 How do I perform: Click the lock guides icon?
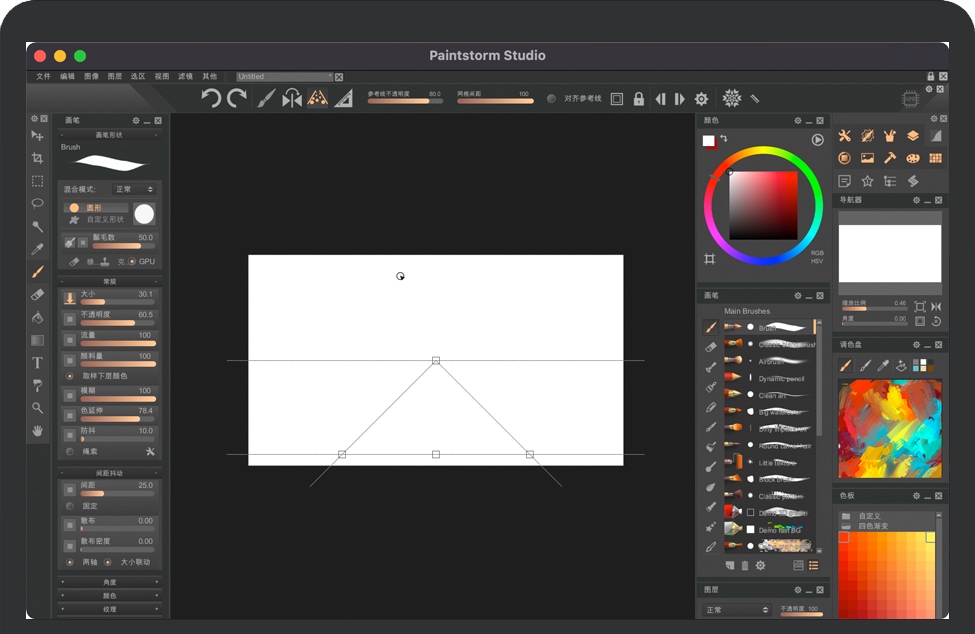click(639, 99)
